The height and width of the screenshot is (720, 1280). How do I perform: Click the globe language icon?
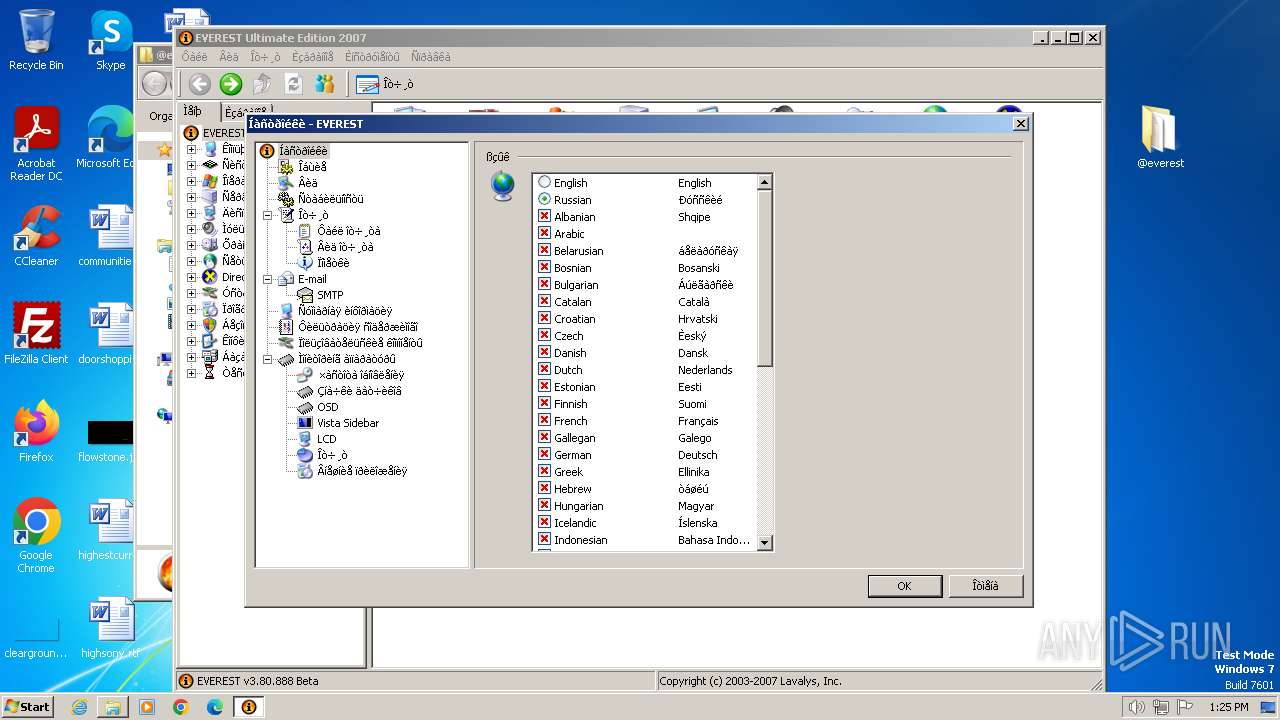click(x=502, y=186)
